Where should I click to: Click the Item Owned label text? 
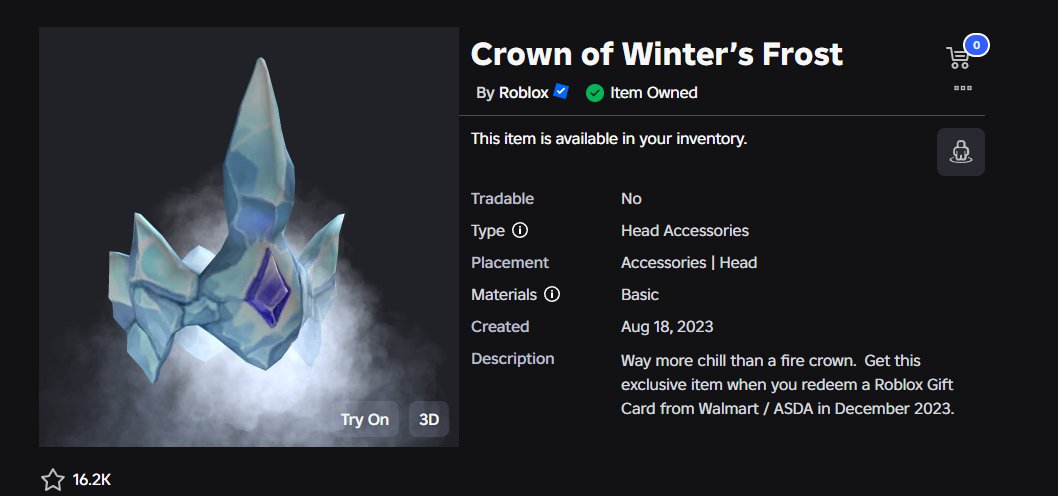pos(654,92)
